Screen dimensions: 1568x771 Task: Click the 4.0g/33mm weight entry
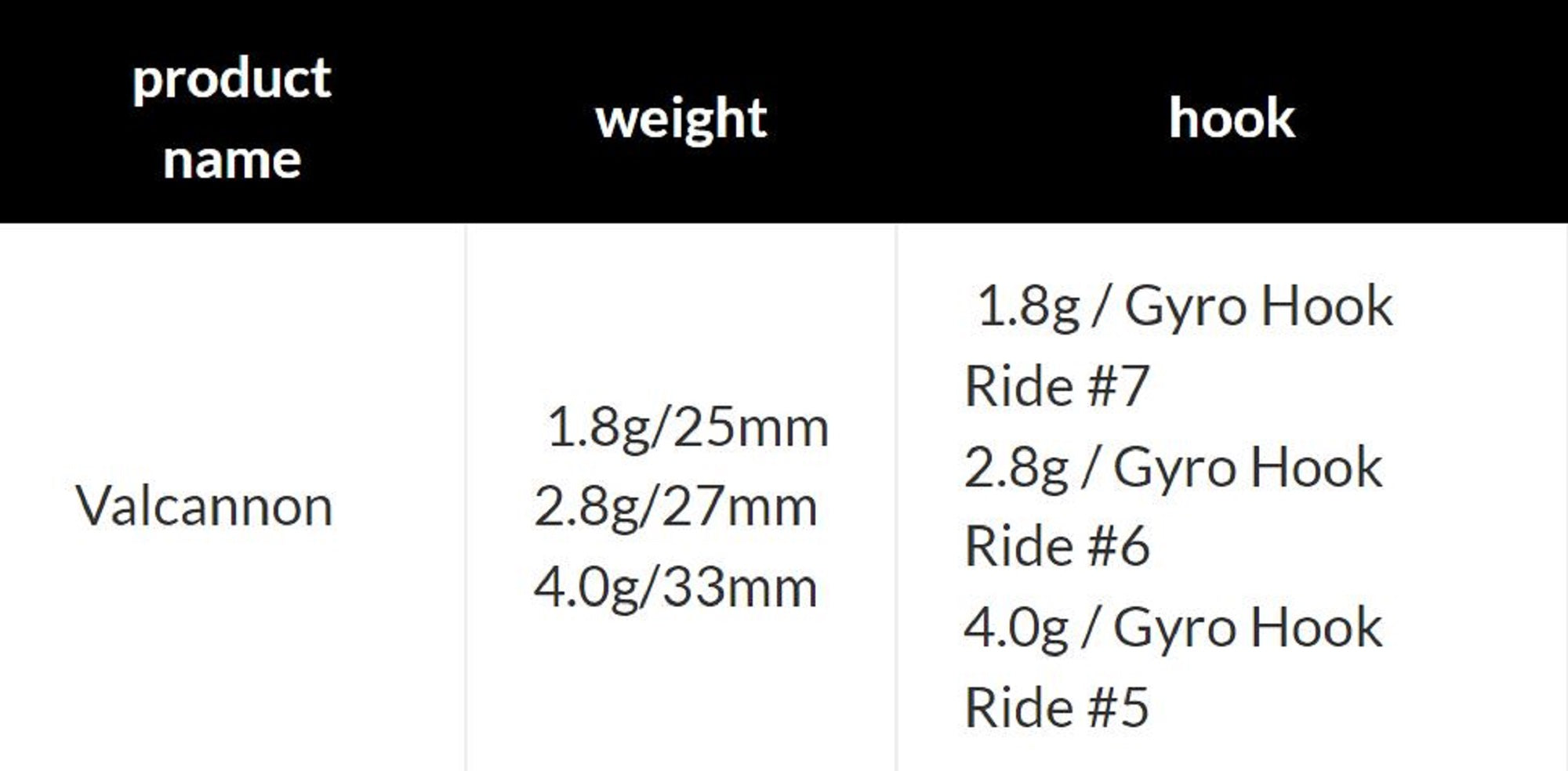[x=676, y=588]
